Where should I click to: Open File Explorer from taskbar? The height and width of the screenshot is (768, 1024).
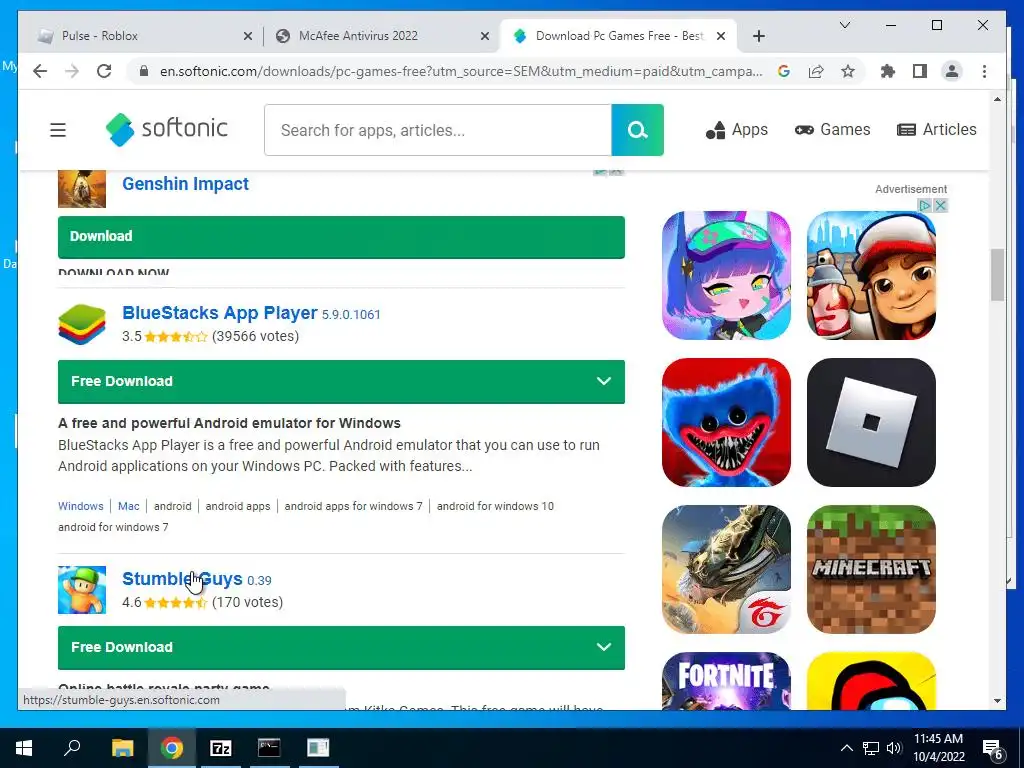(x=122, y=748)
